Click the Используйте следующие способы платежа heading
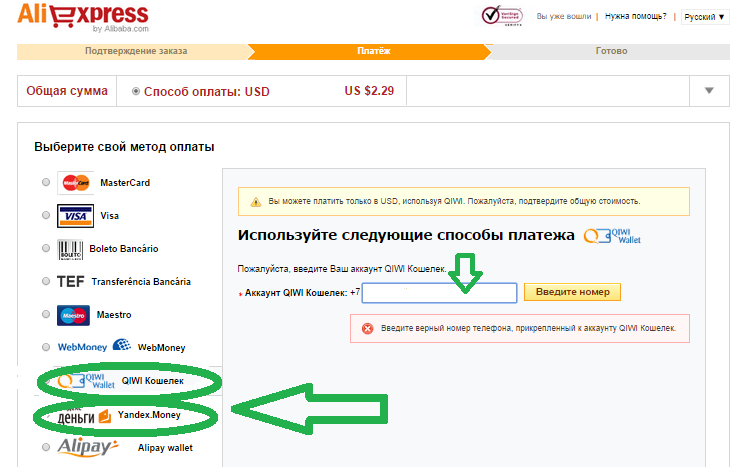Viewport: 737px width, 467px height. 406,235
